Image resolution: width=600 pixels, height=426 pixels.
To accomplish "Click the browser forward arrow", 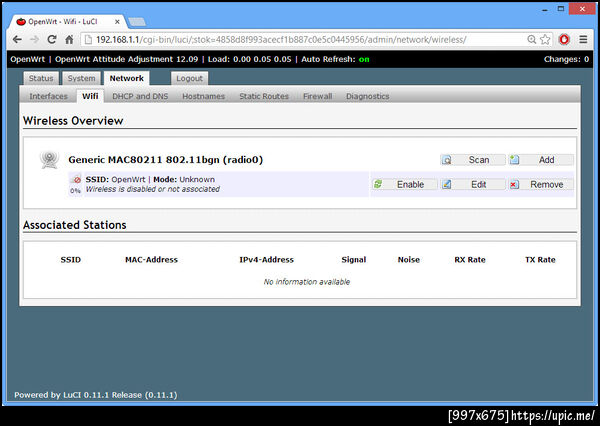I will [x=34, y=39].
